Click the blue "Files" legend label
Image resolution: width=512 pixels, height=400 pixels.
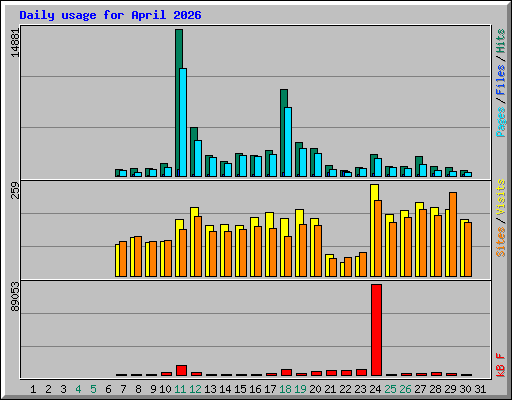501,79
